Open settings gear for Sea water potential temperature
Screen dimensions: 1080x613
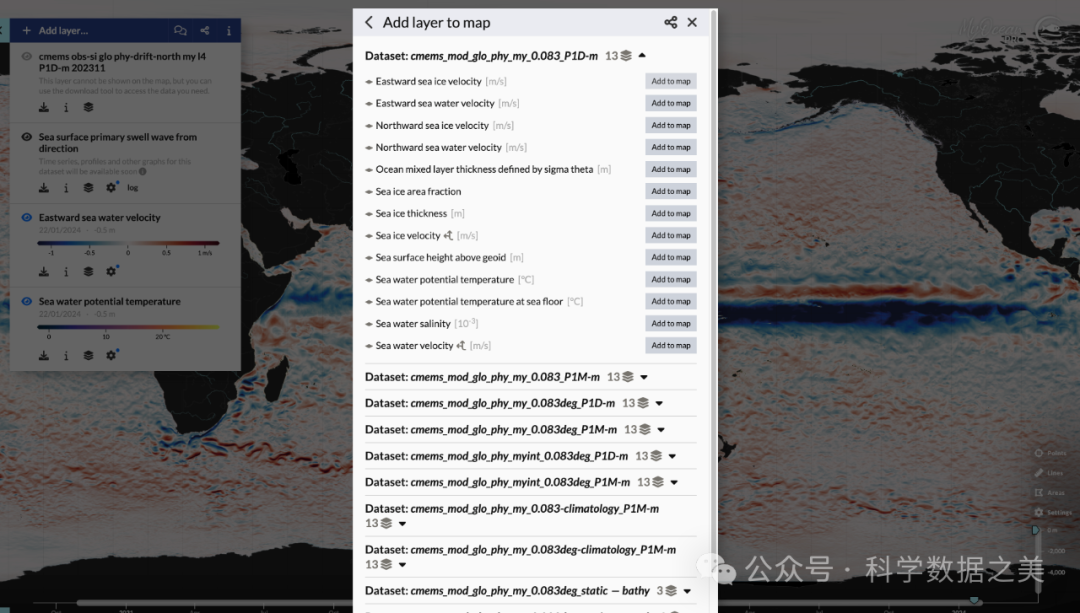tap(111, 355)
